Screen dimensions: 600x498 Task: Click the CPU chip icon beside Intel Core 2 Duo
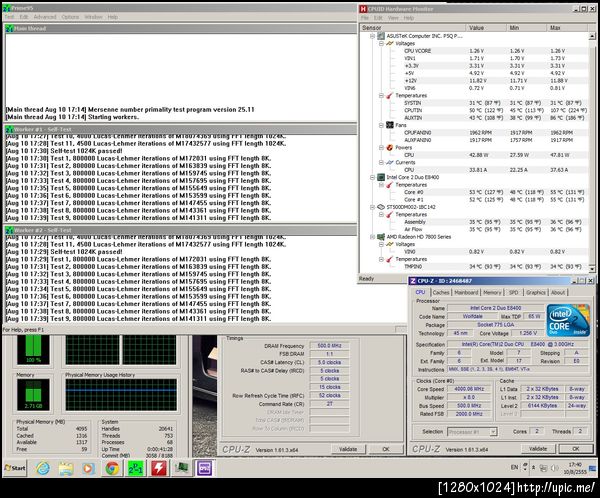tap(381, 177)
